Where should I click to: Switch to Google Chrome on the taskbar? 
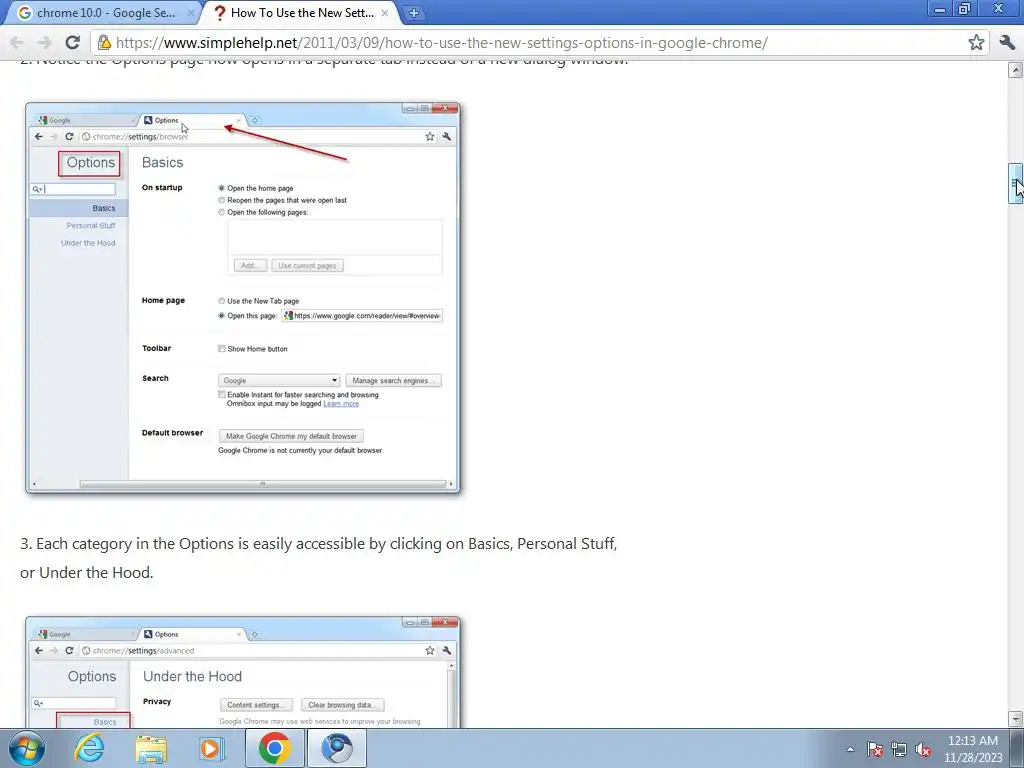[275, 748]
